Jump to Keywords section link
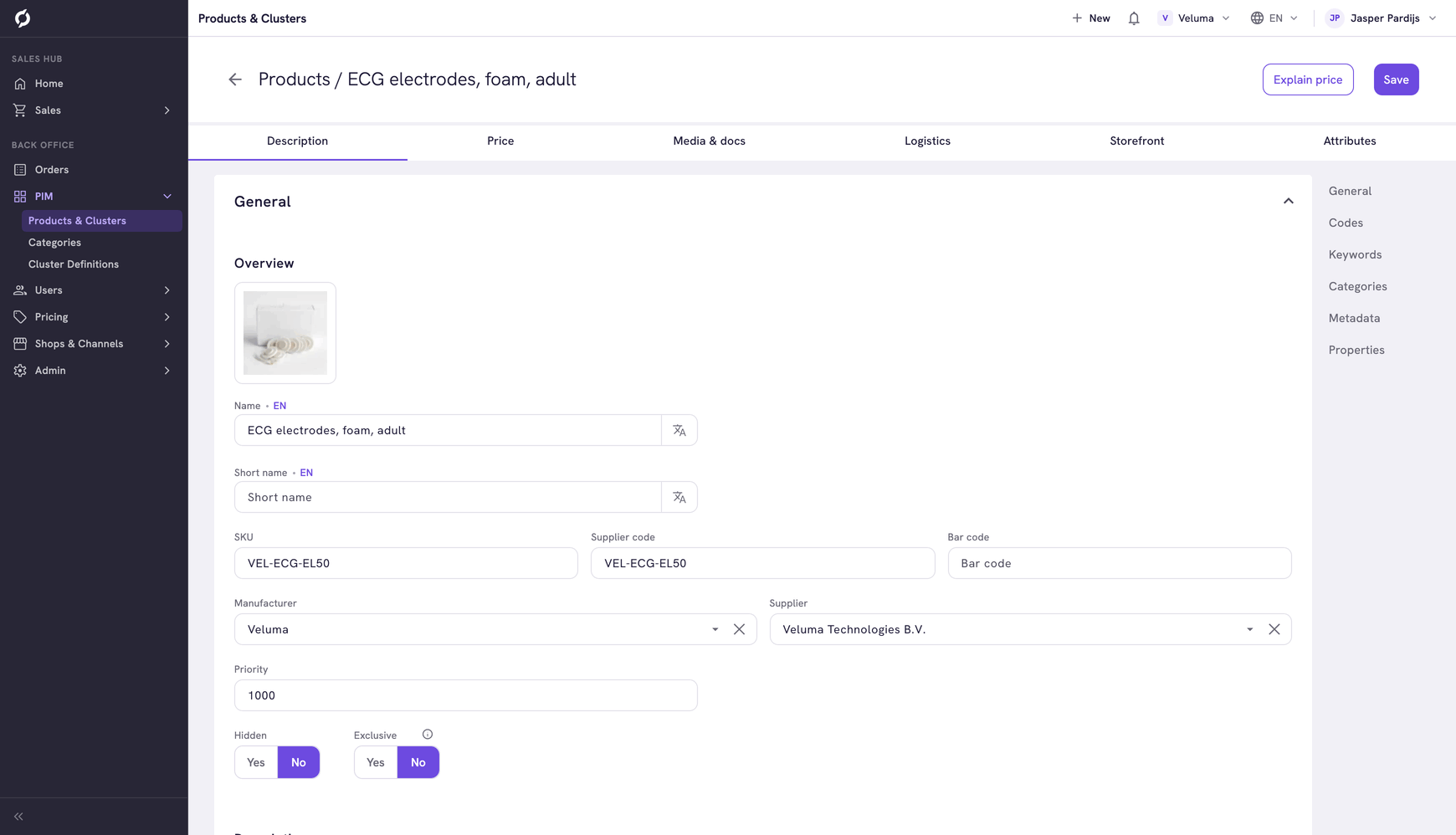1456x835 pixels. pos(1355,255)
